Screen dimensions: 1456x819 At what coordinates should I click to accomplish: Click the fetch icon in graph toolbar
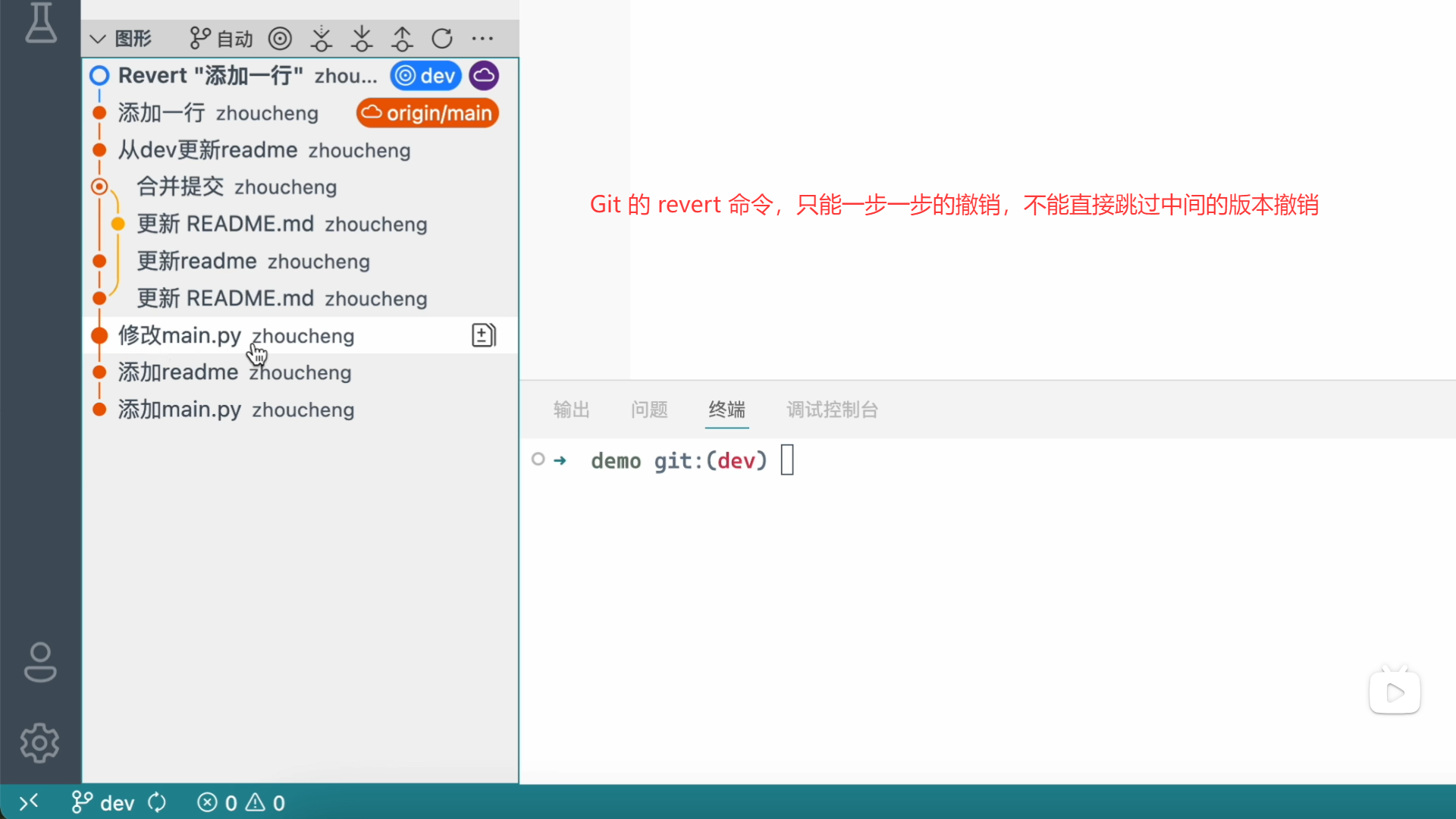click(x=322, y=38)
